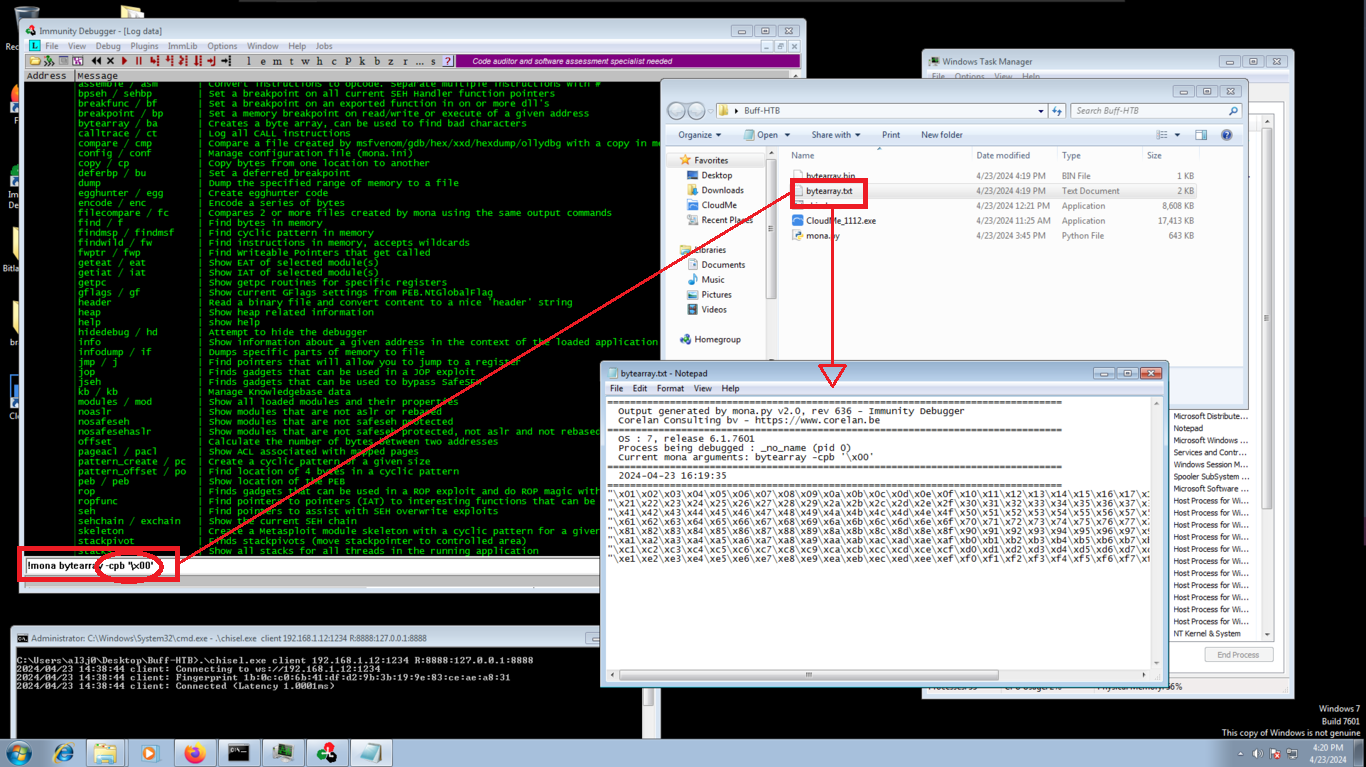Viewport: 1366px width, 767px height.
Task: Click the Rewind/Restart program icon
Action: [96, 61]
